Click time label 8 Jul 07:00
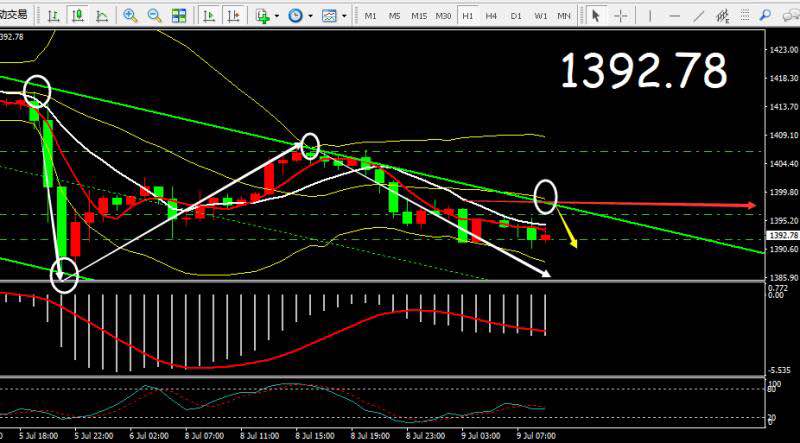 tap(204, 436)
